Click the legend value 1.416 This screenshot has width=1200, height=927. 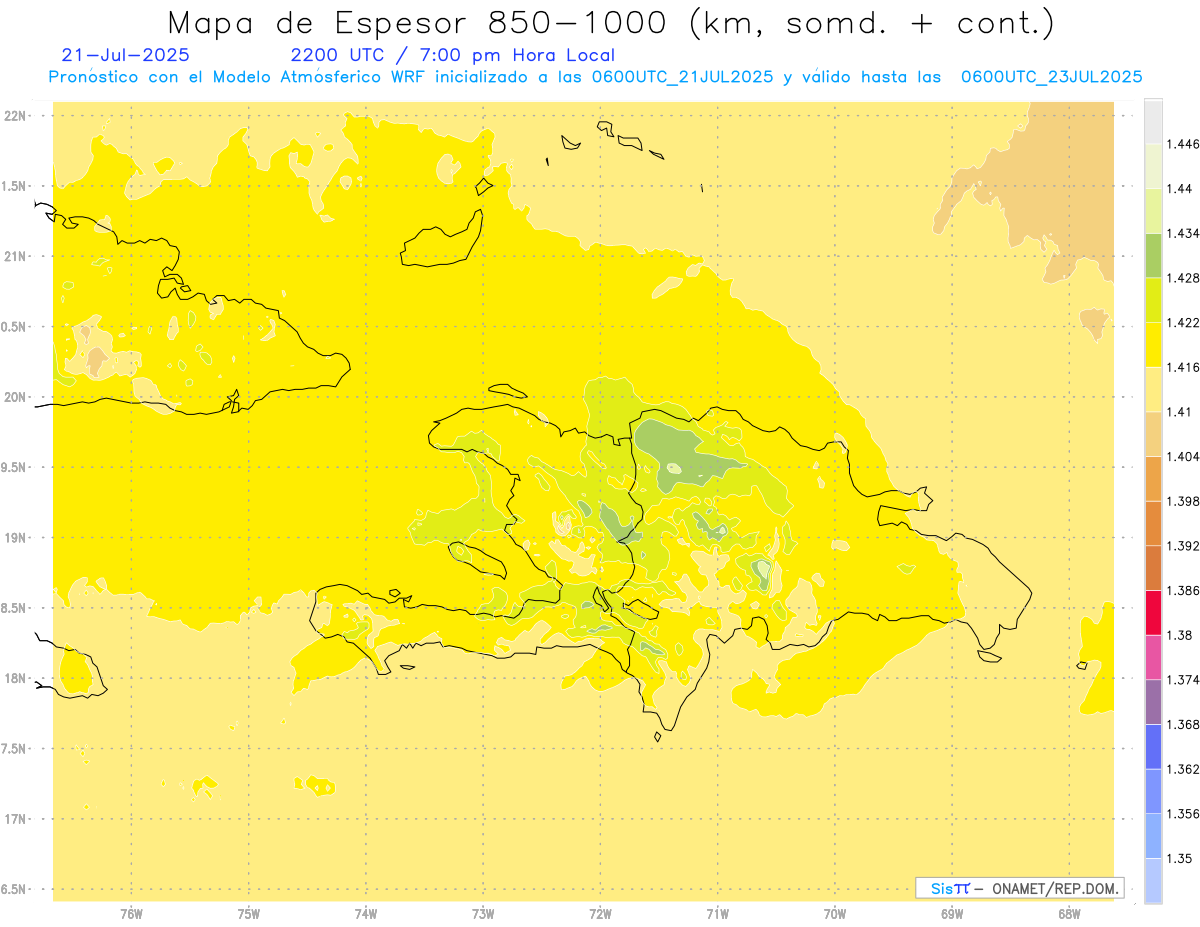click(1184, 367)
